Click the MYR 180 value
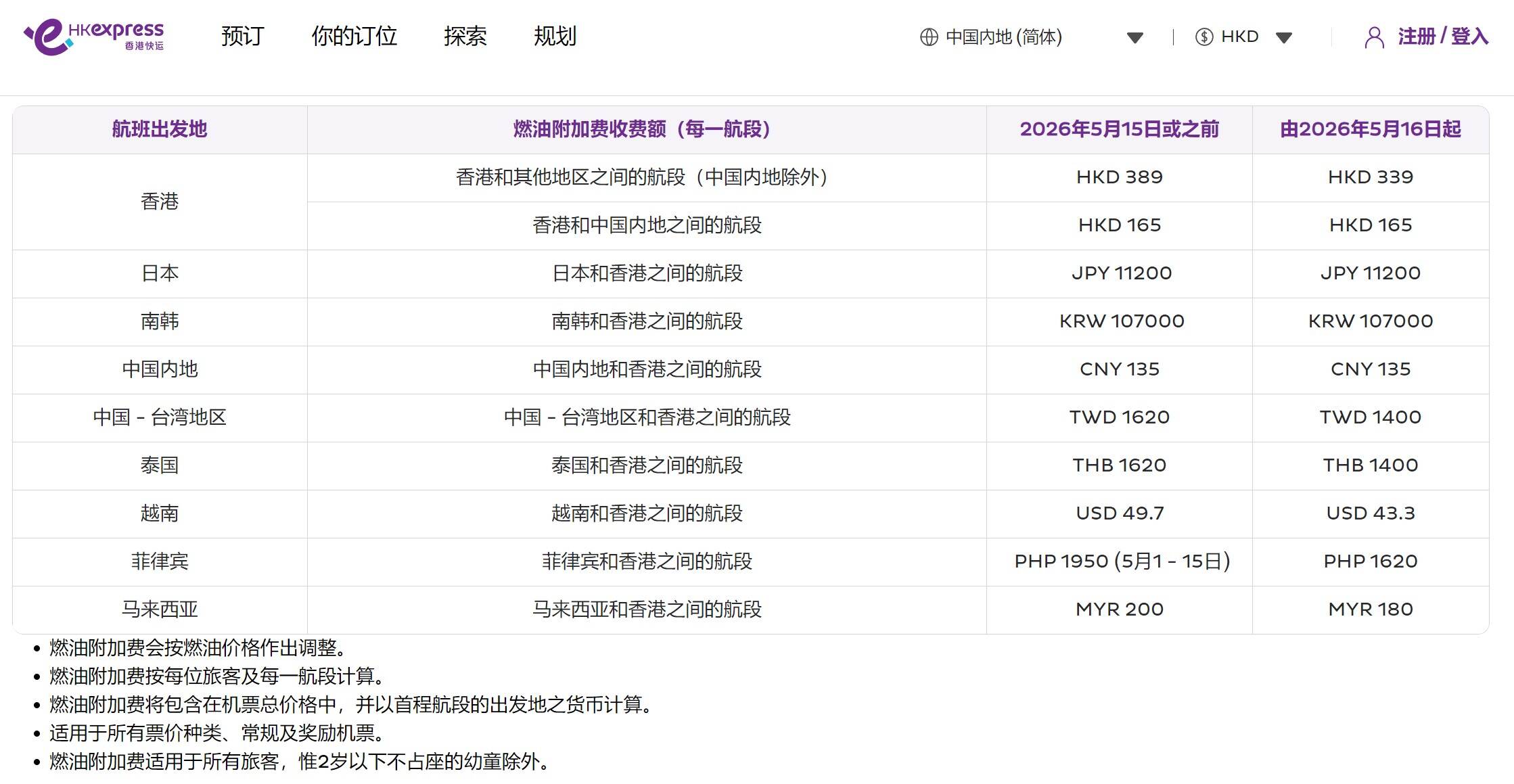Screen dimensions: 1514x784 point(1371,609)
